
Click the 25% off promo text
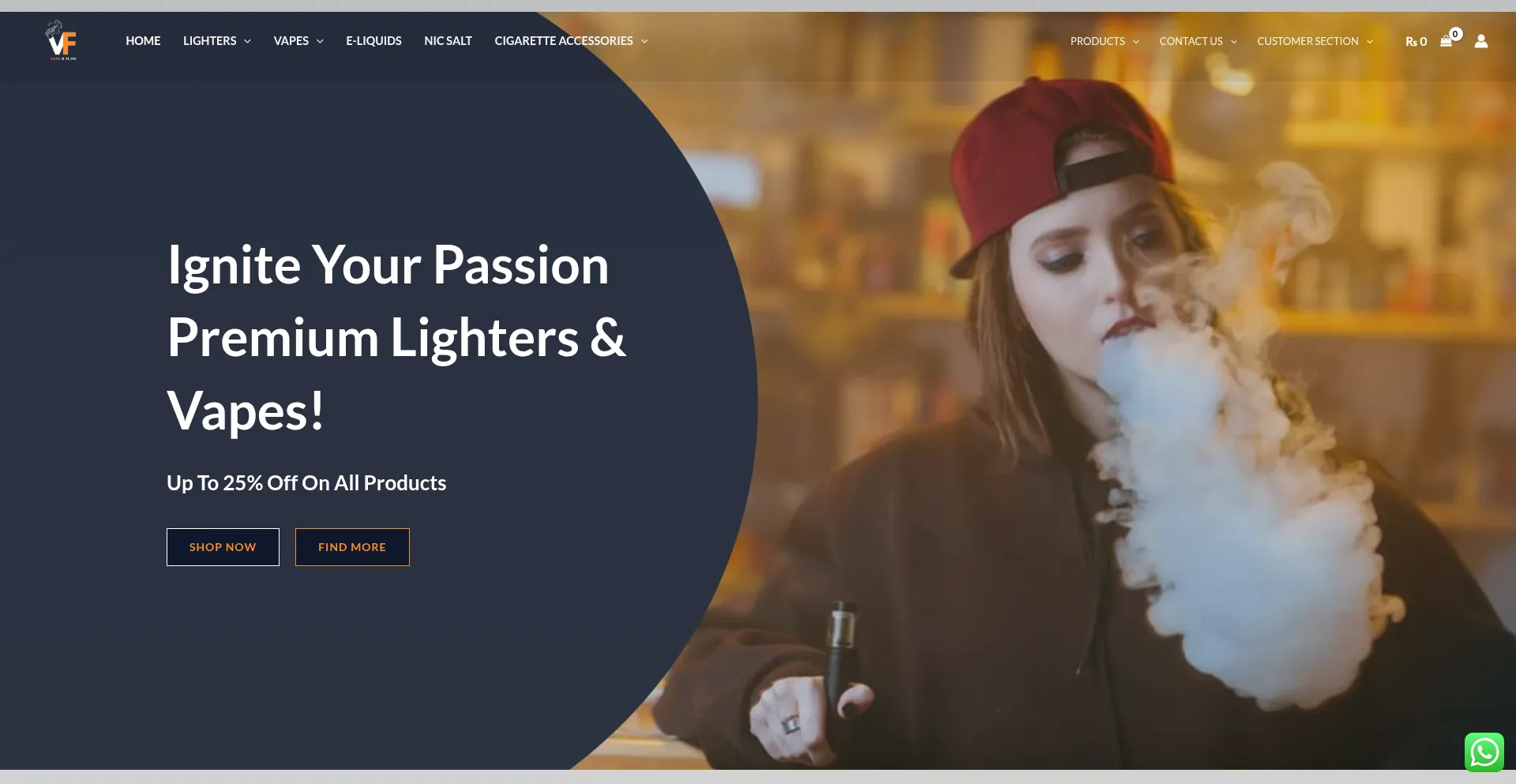coord(306,483)
